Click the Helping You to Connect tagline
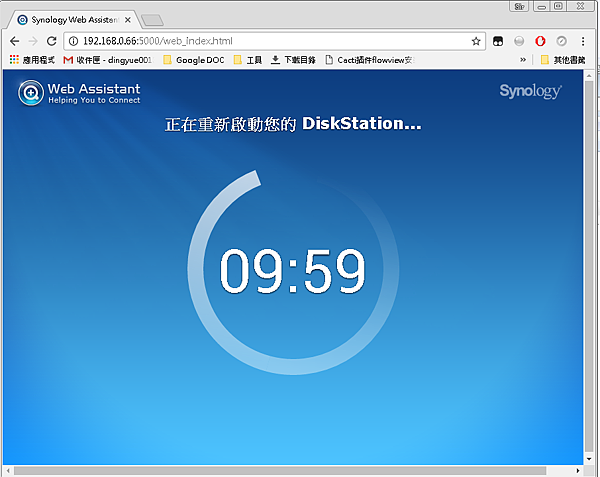 click(94, 100)
